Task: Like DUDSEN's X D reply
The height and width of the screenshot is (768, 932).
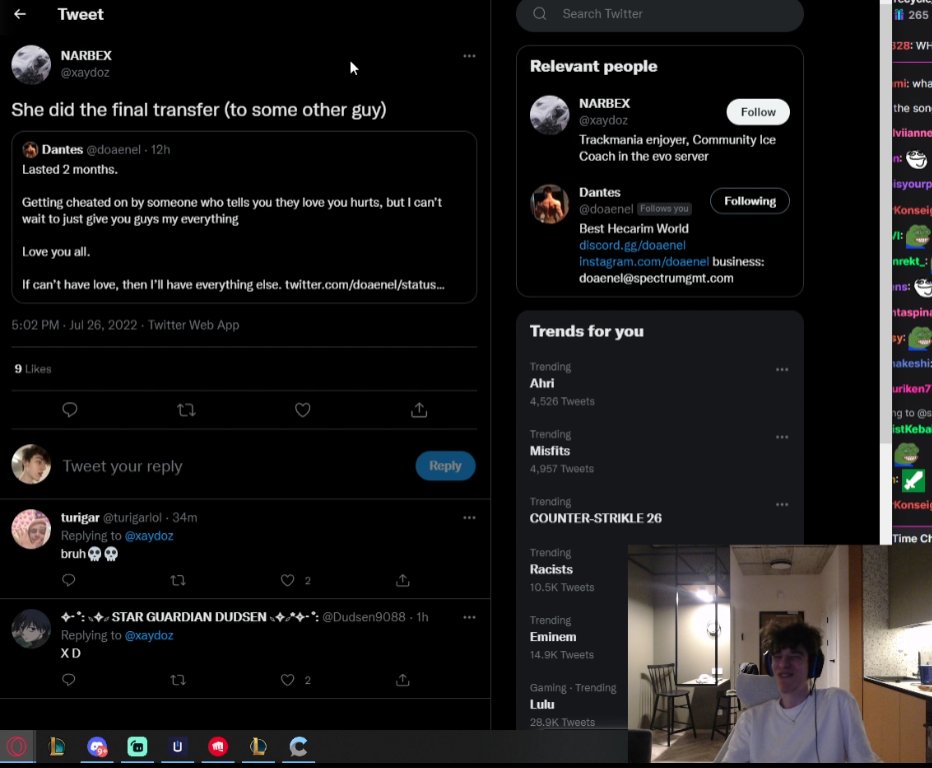Action: pyautogui.click(x=288, y=679)
